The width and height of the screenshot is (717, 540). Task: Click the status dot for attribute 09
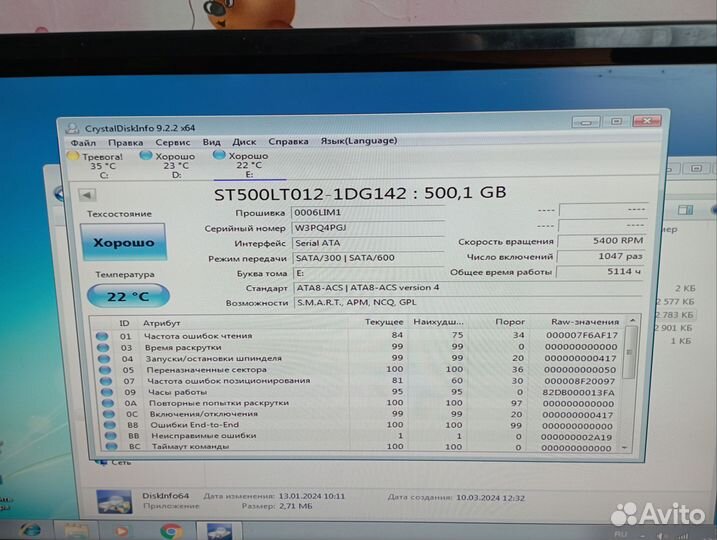[x=107, y=392]
